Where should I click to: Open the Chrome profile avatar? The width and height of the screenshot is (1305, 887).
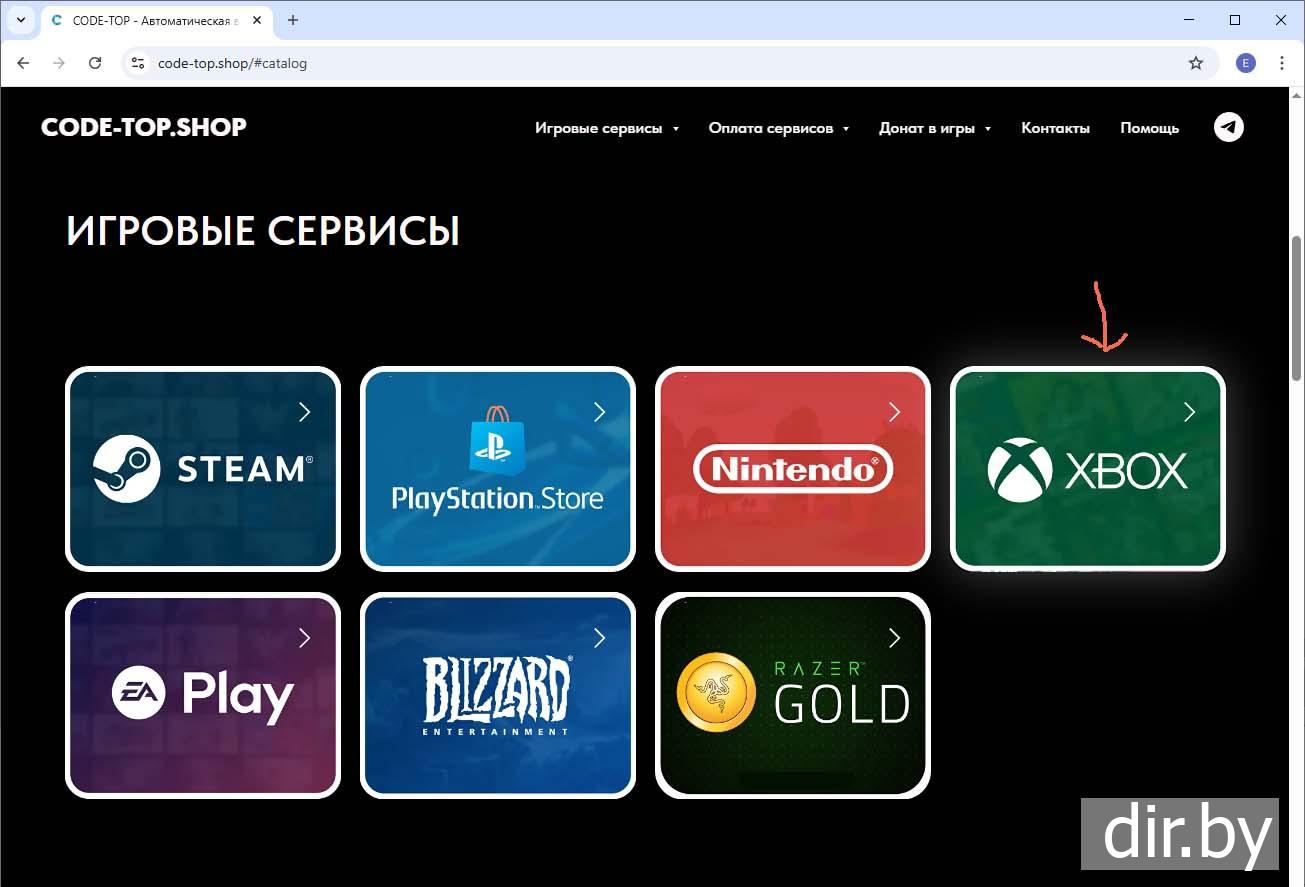[x=1245, y=63]
